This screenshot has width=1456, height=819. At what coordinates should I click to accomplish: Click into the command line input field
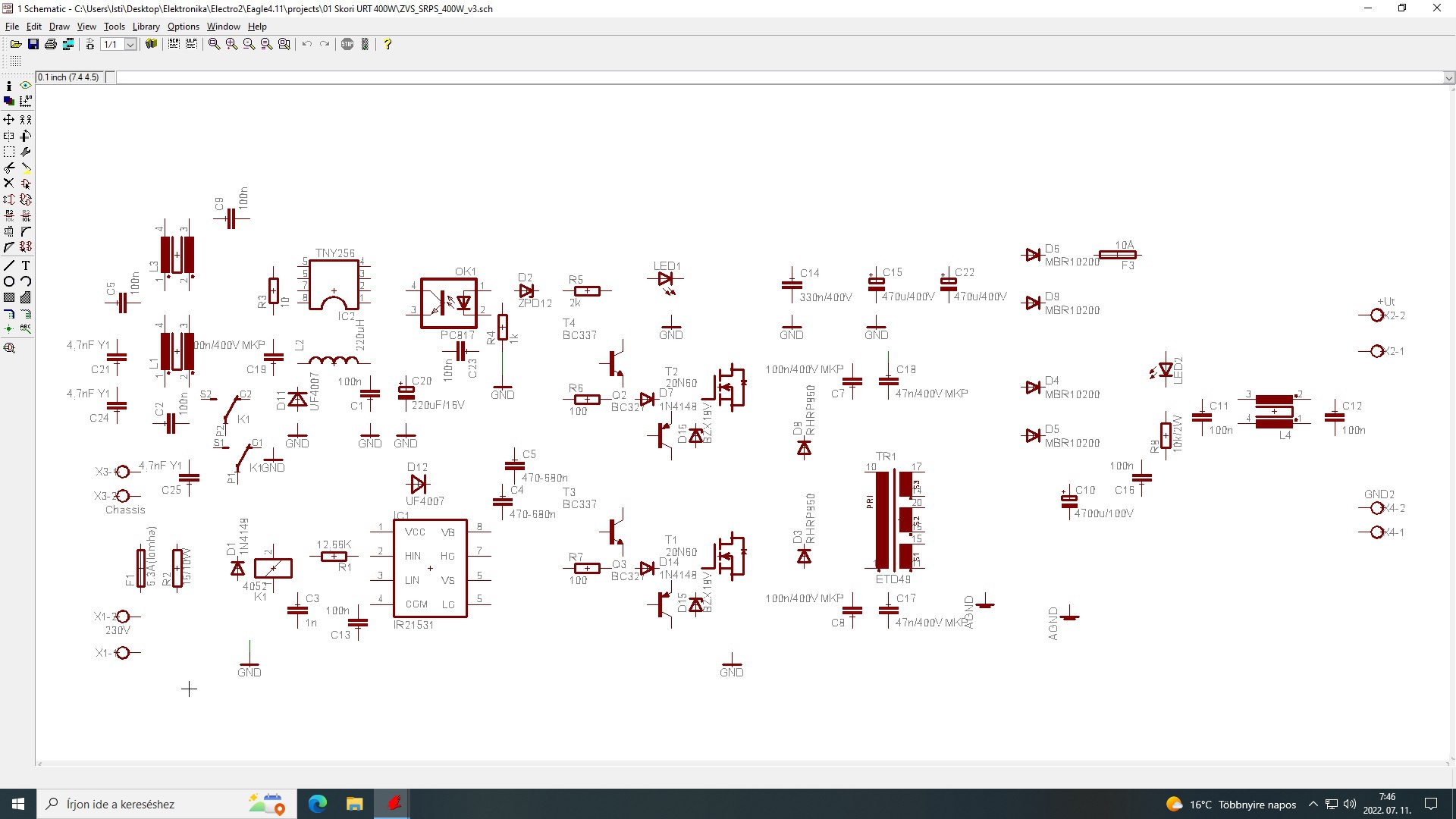click(780, 77)
